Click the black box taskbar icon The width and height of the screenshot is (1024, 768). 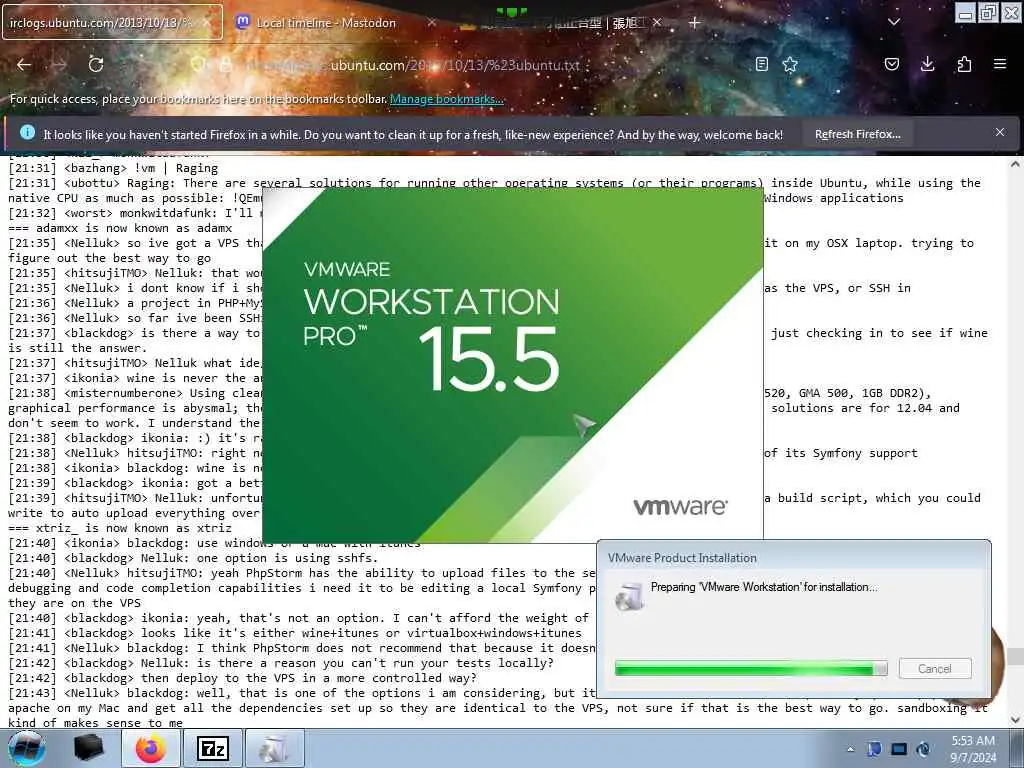89,748
